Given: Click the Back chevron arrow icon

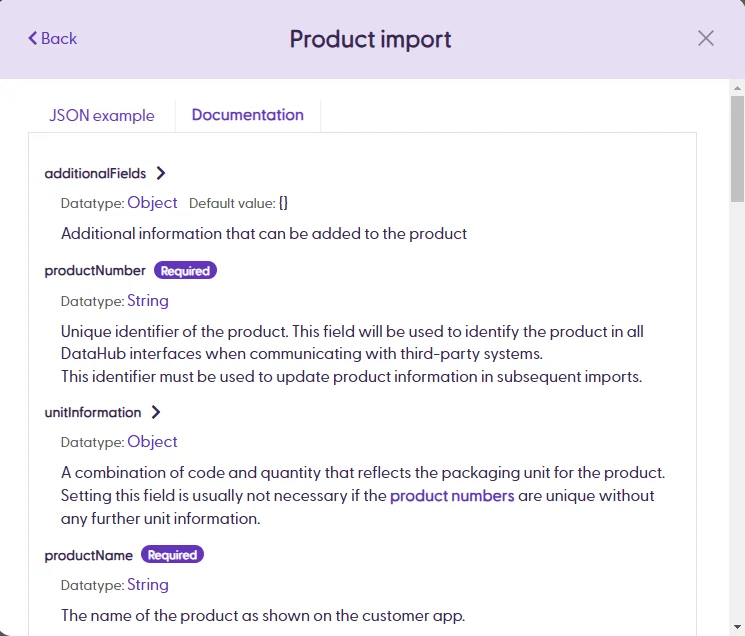Looking at the screenshot, I should tap(32, 38).
